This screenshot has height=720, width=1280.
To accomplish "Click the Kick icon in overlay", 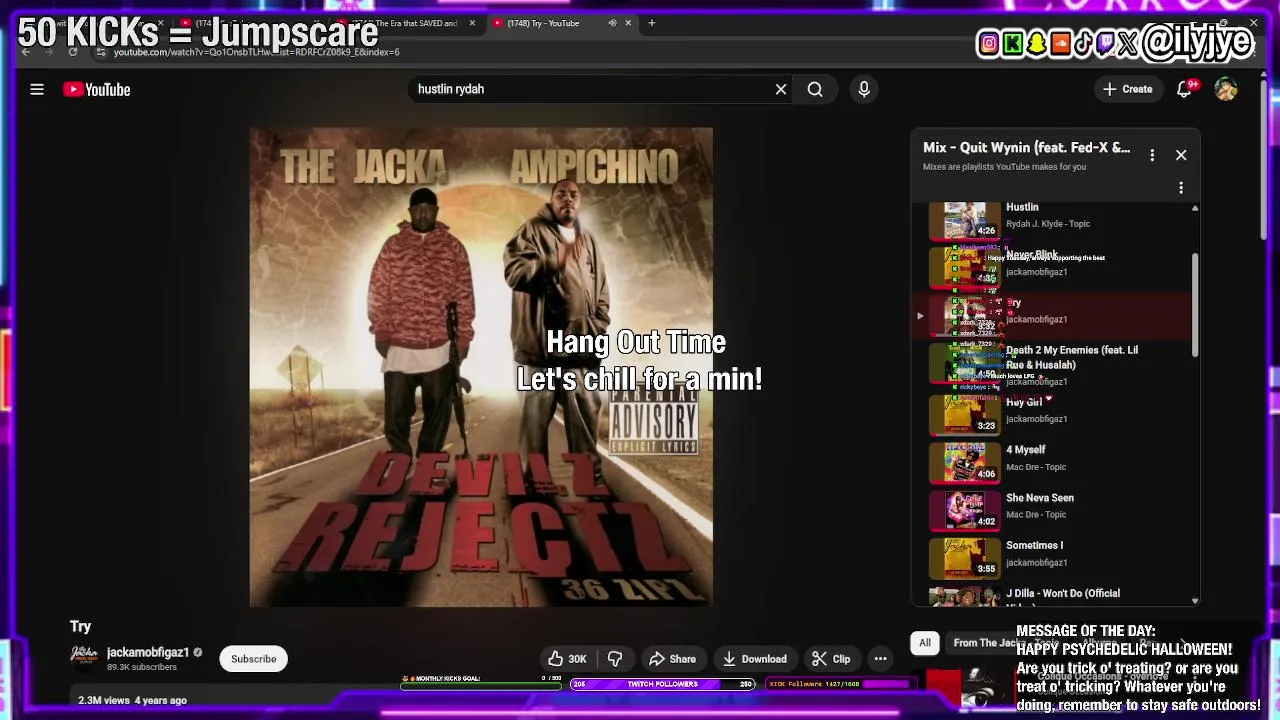I will (1013, 43).
